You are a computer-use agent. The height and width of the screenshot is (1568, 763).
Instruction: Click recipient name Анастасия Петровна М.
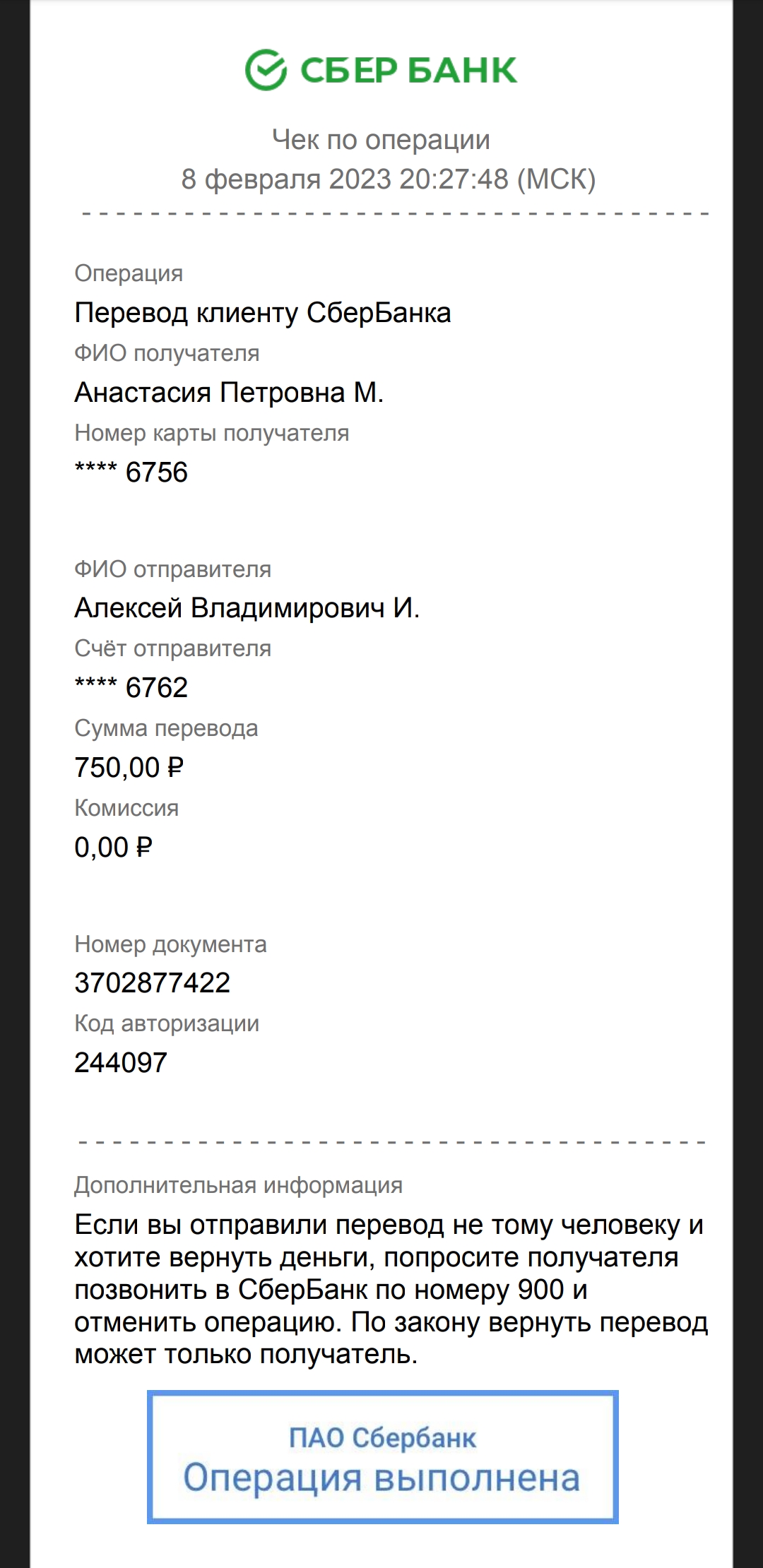(x=229, y=393)
